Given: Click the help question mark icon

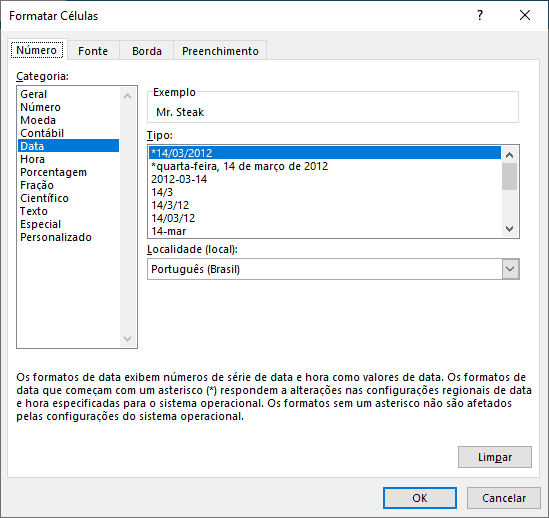Looking at the screenshot, I should (x=480, y=15).
